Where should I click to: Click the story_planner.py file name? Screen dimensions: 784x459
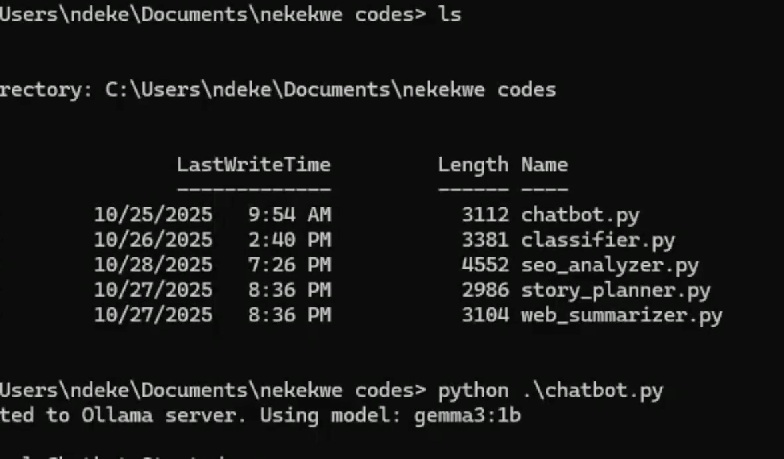(x=616, y=290)
